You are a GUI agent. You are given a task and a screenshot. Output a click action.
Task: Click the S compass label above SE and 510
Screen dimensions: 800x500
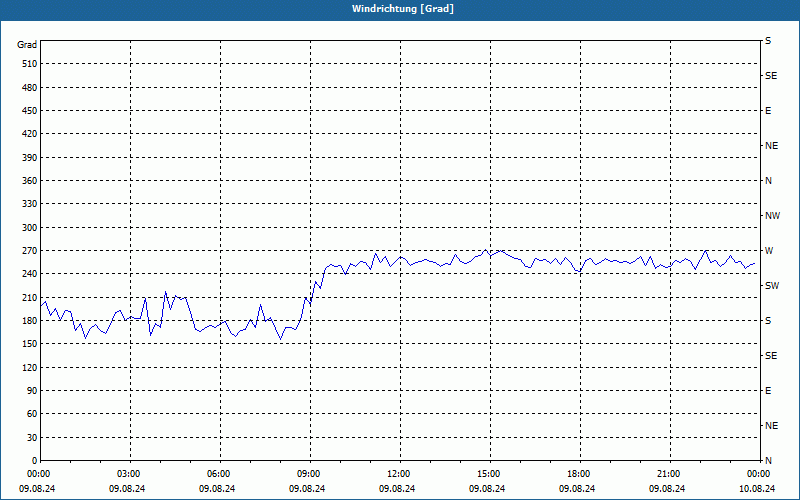point(768,41)
